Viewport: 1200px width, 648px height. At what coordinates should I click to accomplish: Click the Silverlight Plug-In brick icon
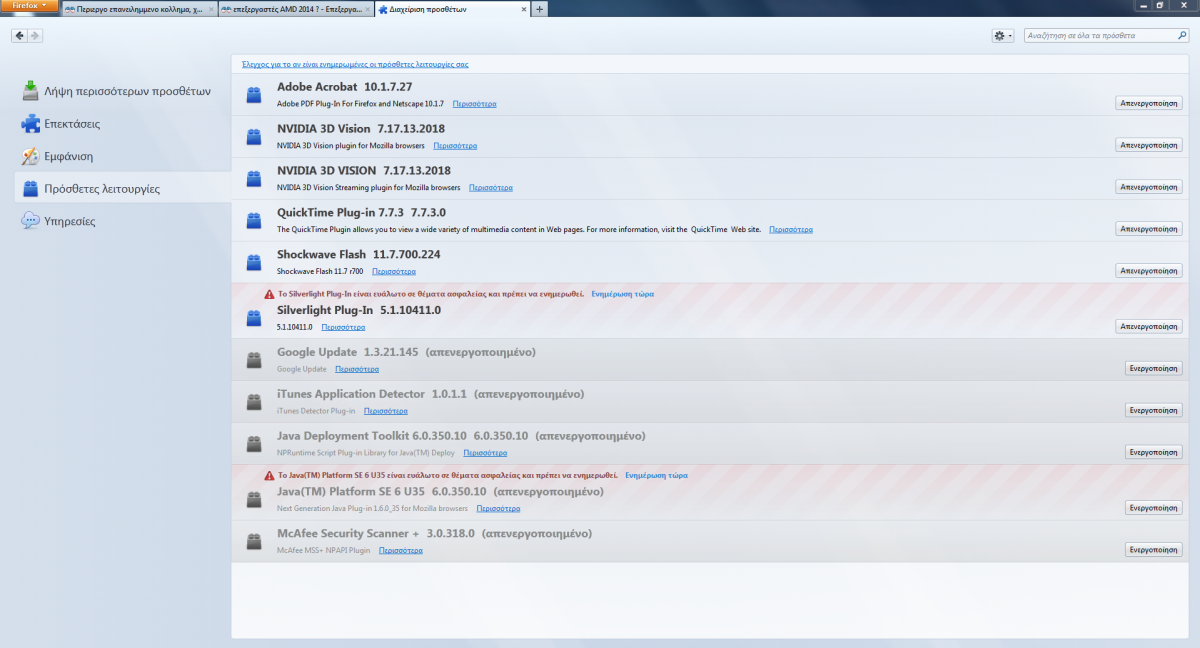coord(254,319)
